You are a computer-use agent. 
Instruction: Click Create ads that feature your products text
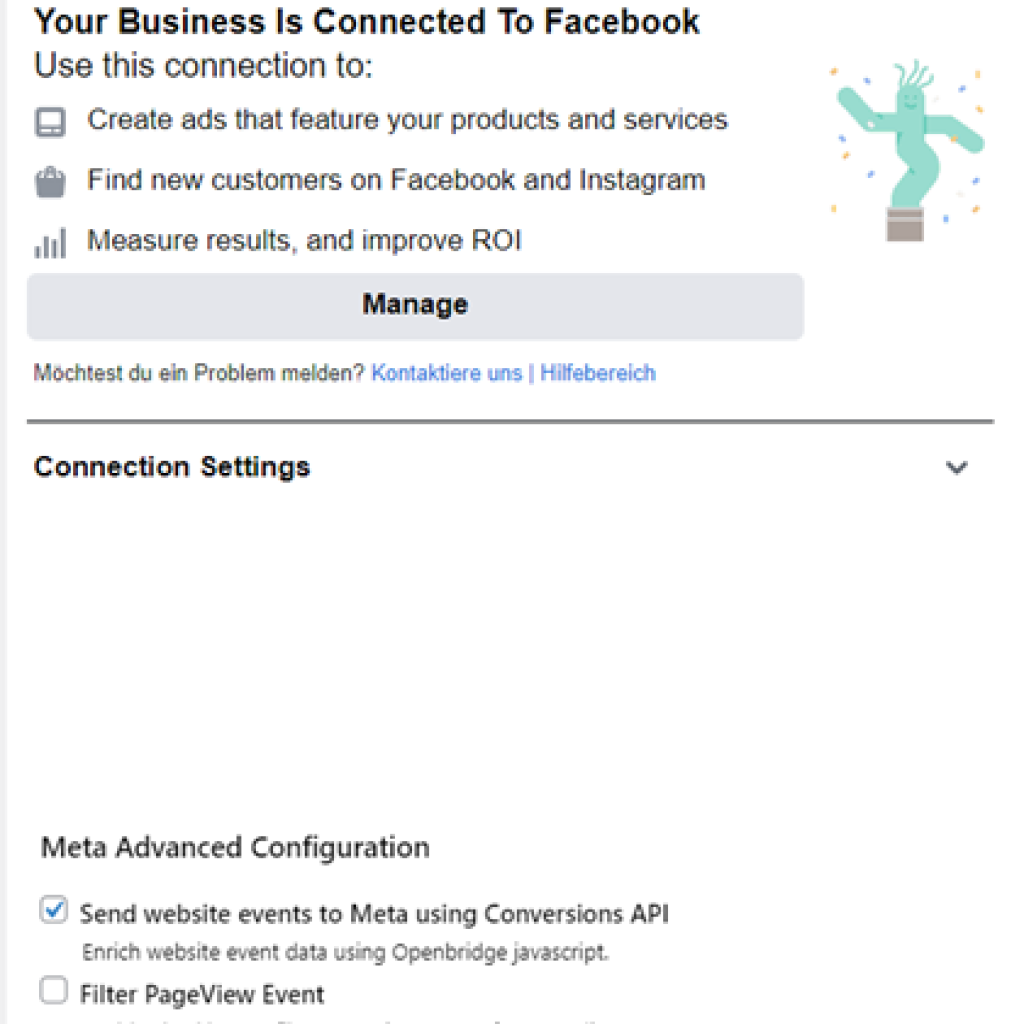point(408,120)
